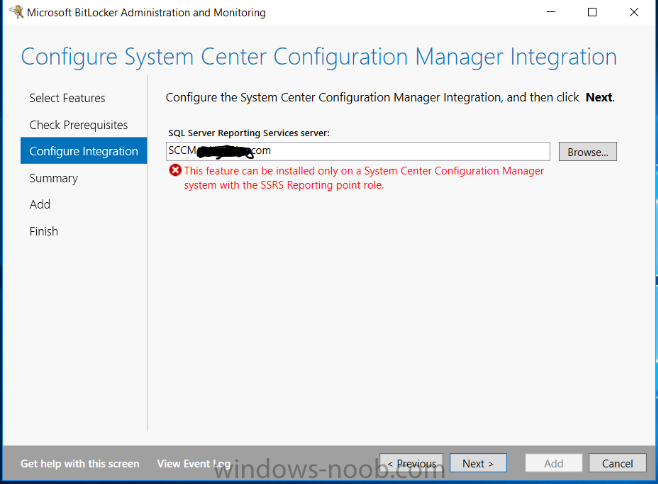Close the BitLocker Administration window
Image resolution: width=658 pixels, height=484 pixels.
coord(634,12)
